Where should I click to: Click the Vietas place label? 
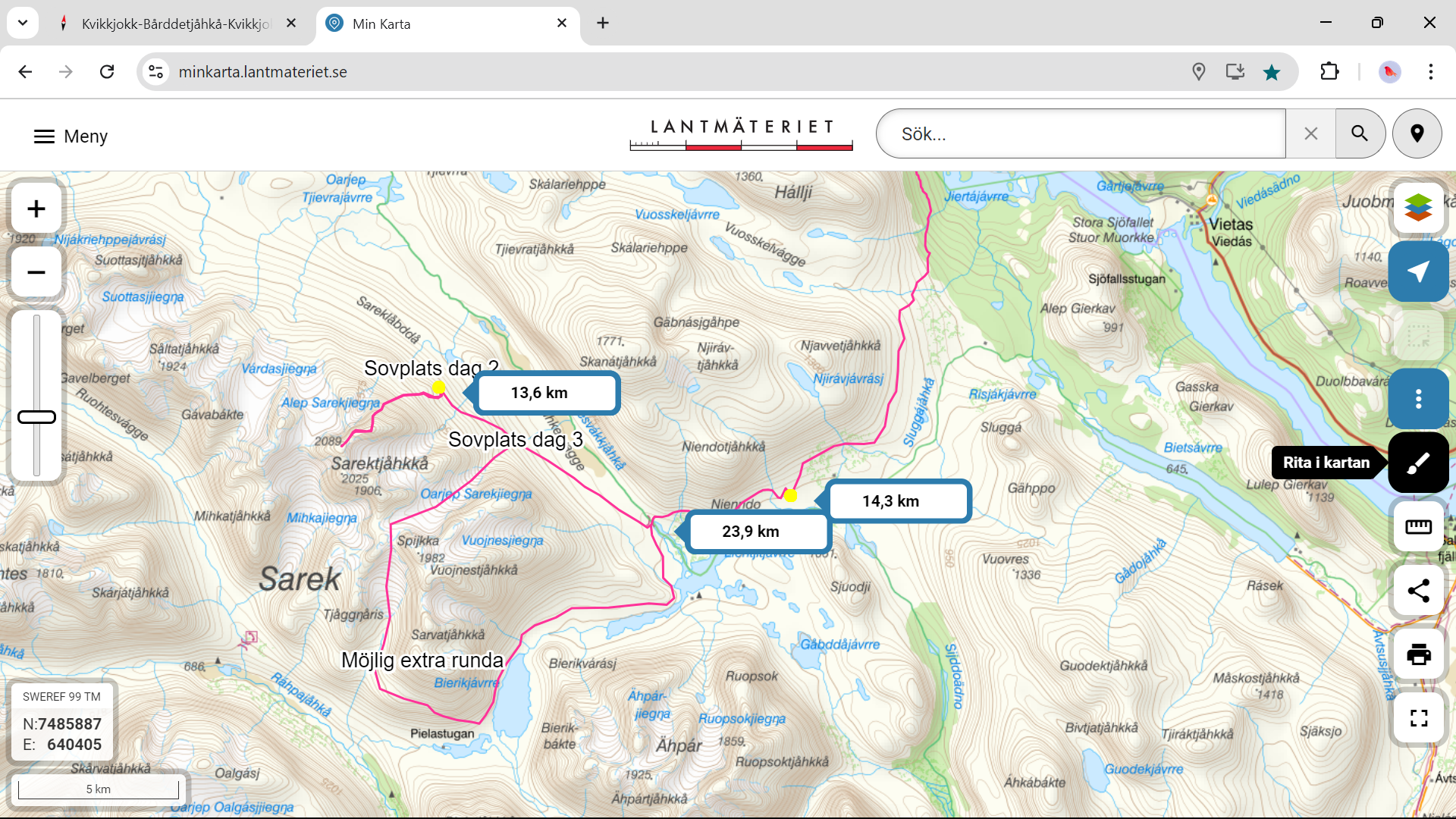[x=1230, y=224]
